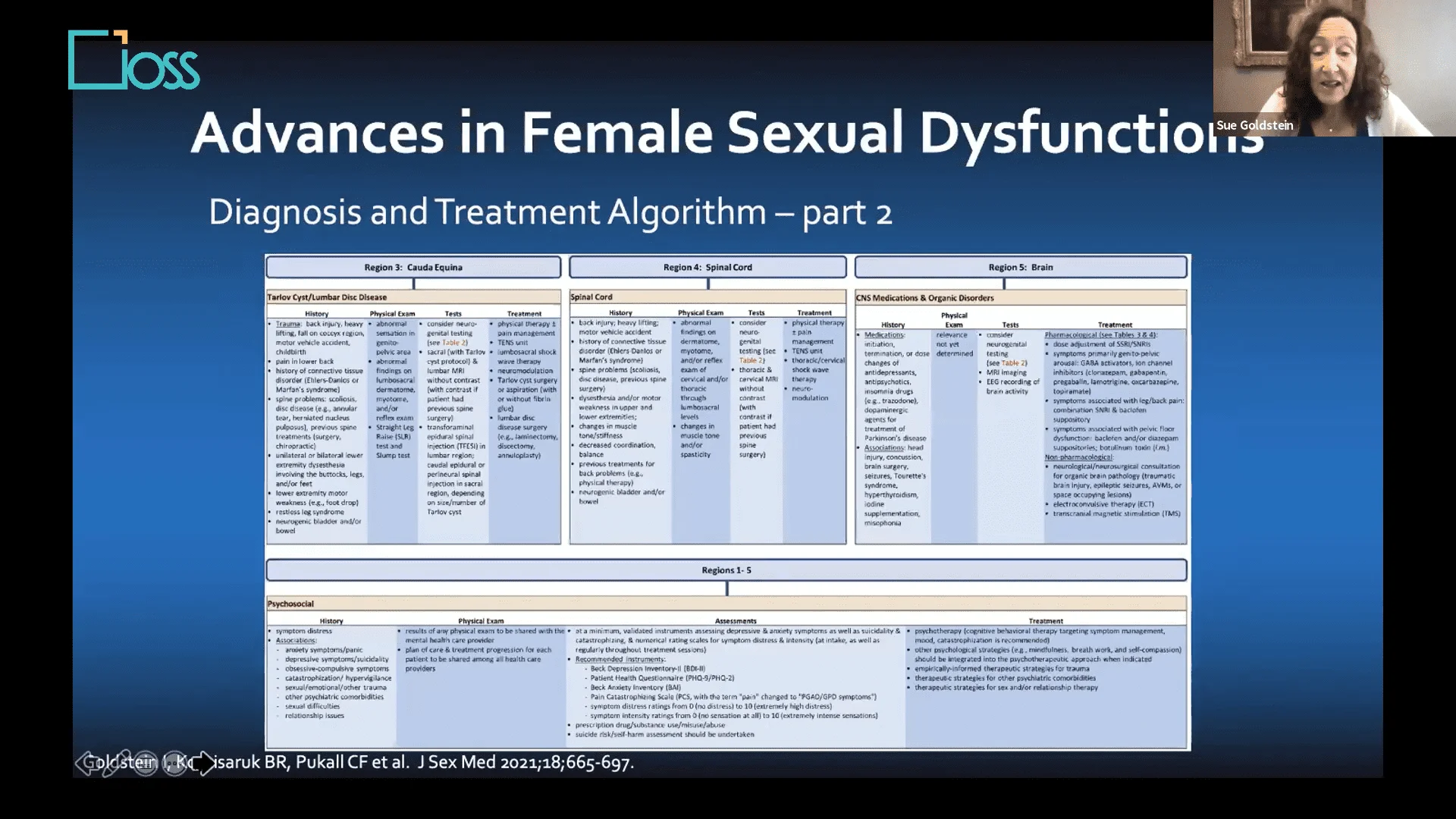Click History column header under Tarlov Cyst
The image size is (1456, 819).
click(316, 313)
